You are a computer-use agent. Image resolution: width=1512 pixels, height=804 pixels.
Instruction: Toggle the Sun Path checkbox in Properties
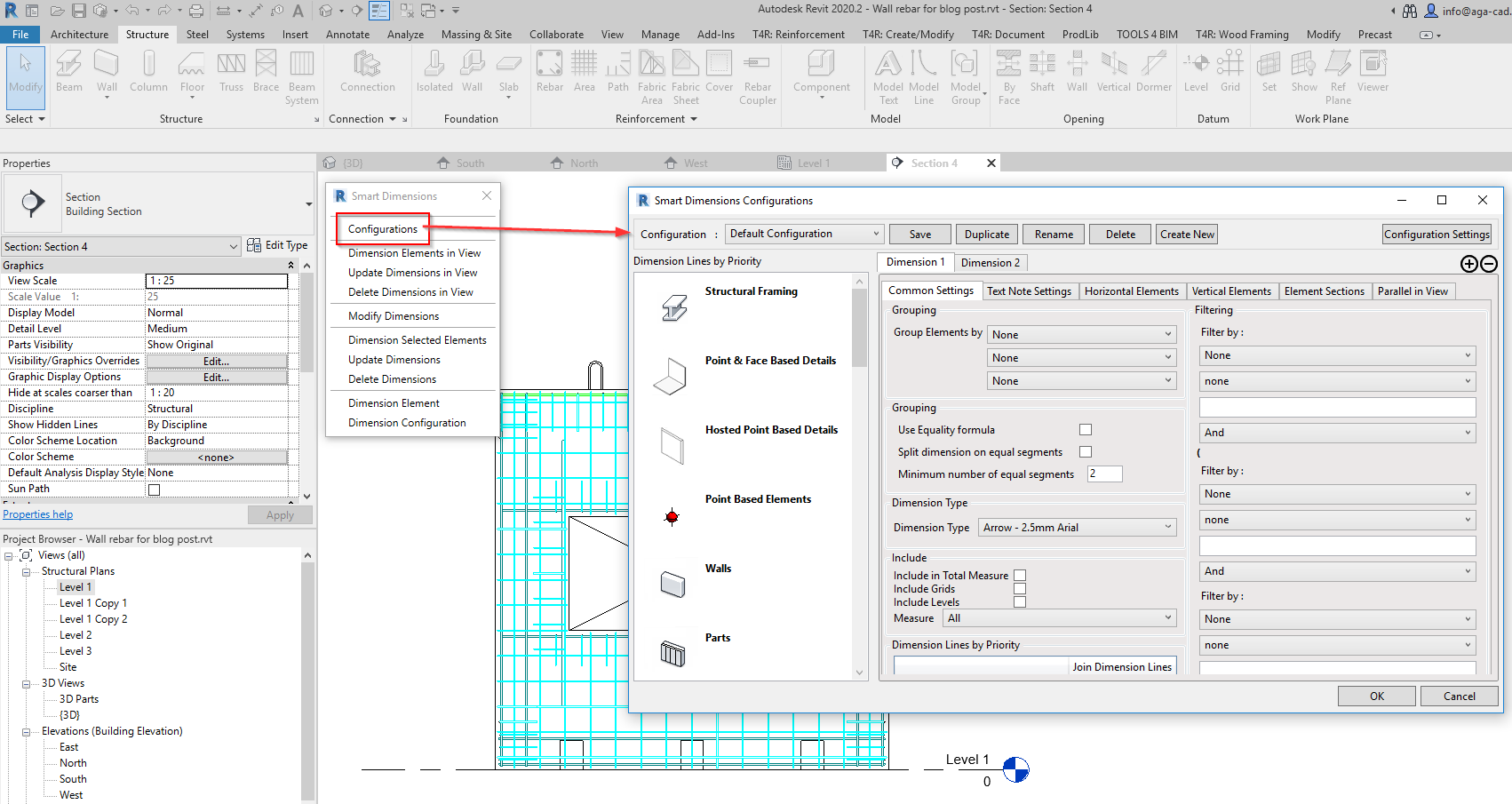pyautogui.click(x=154, y=490)
